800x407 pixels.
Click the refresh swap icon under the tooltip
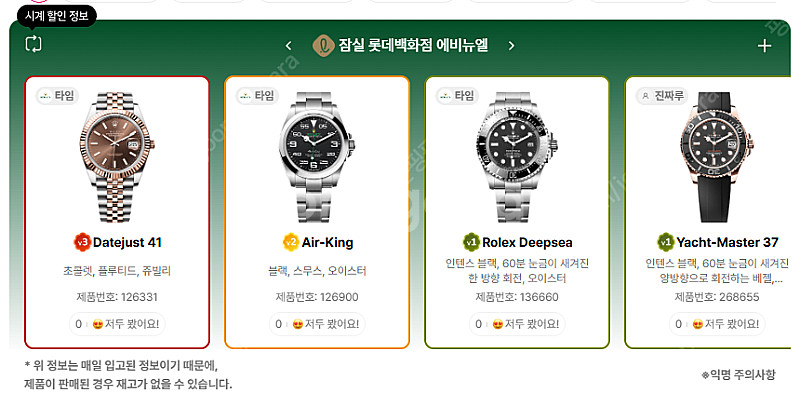point(34,44)
